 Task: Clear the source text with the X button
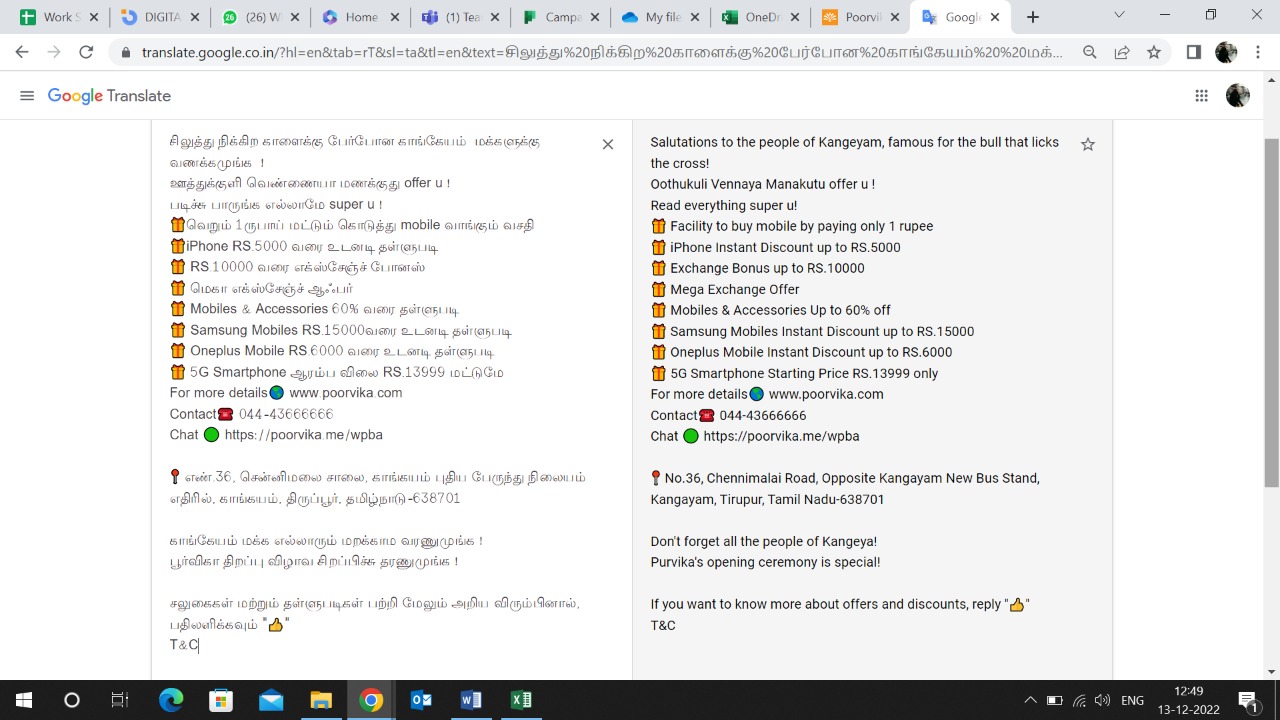point(607,145)
